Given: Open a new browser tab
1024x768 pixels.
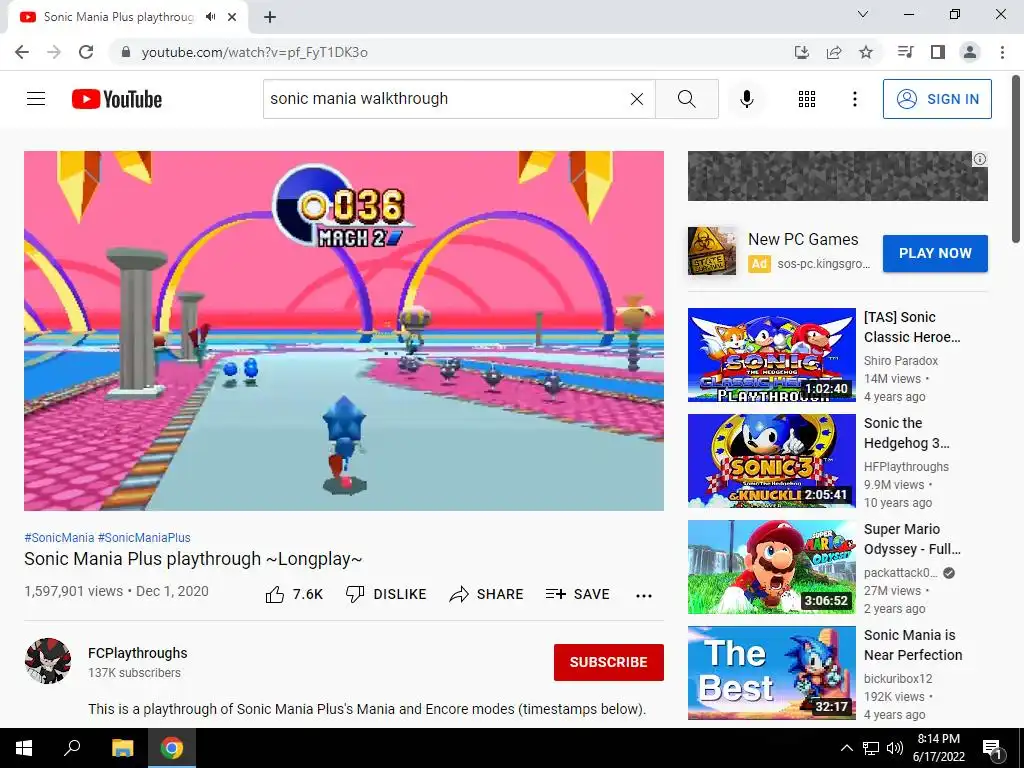Looking at the screenshot, I should tap(270, 17).
